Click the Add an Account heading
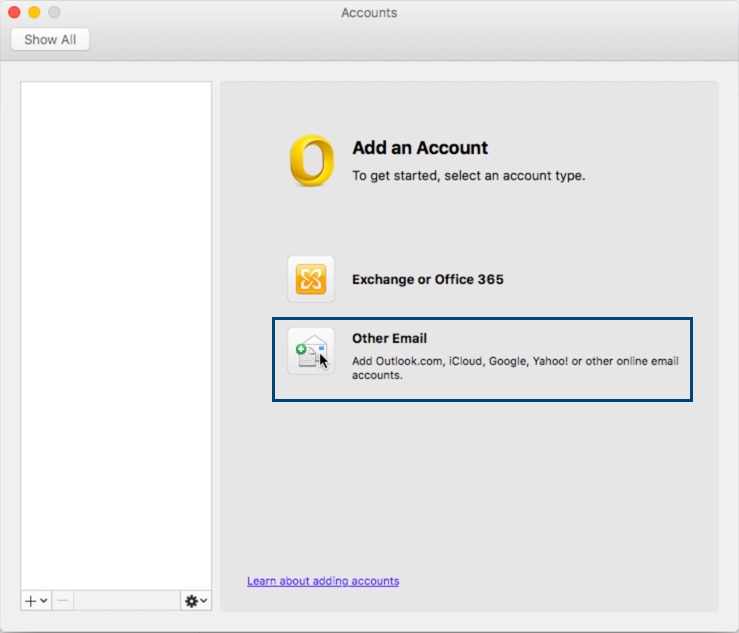 tap(420, 148)
